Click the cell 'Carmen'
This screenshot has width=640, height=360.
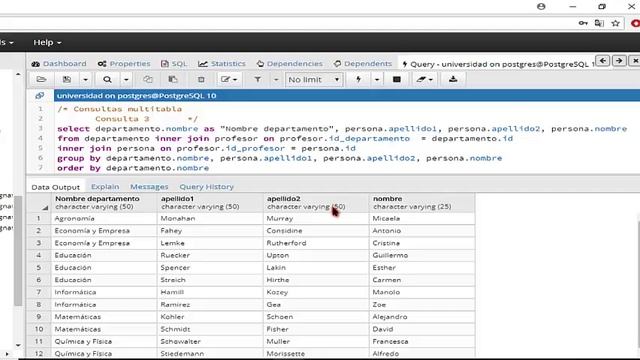(x=422, y=280)
